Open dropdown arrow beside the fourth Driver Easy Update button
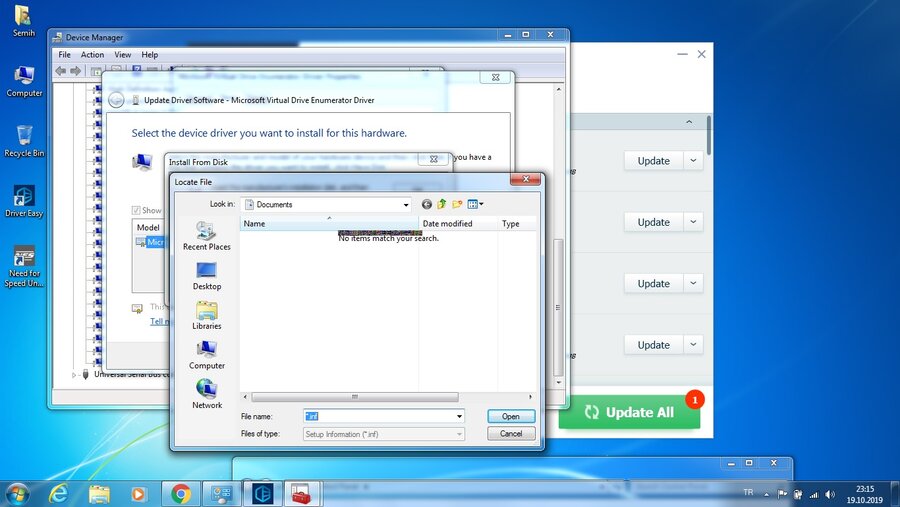This screenshot has width=900, height=507. pyautogui.click(x=693, y=345)
